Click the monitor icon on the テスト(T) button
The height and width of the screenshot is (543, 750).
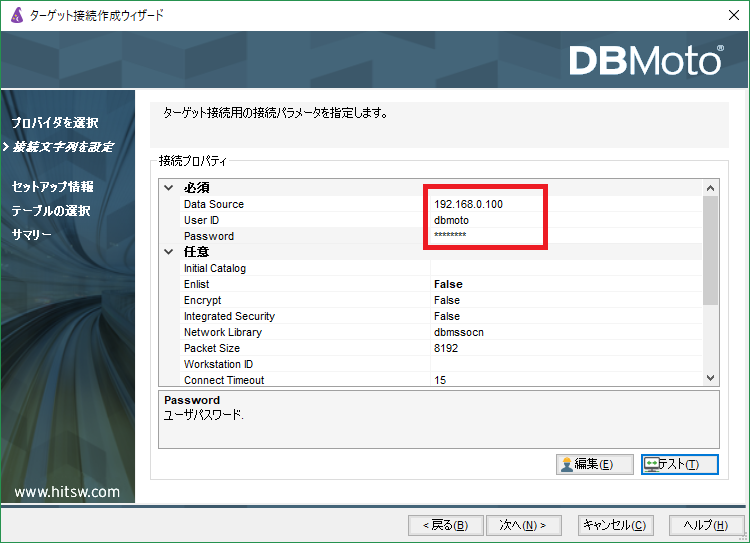coord(651,465)
